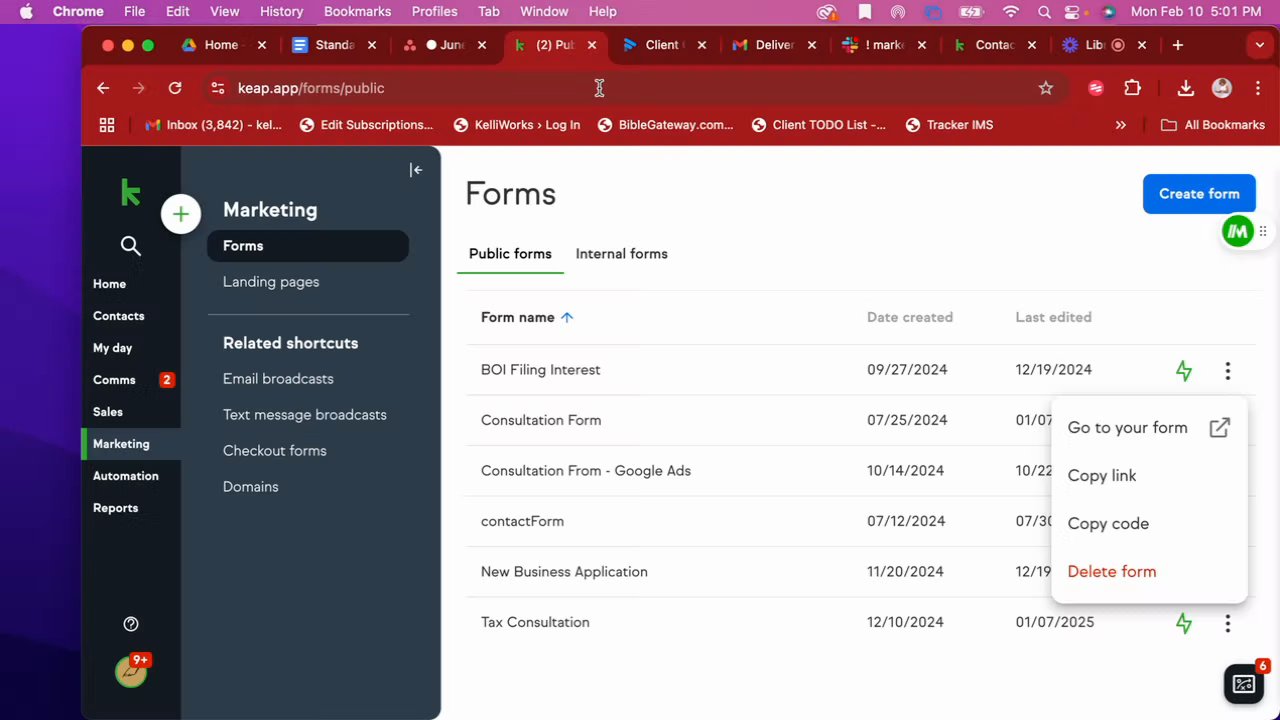Switch to the Client browser tab
This screenshot has height=720, width=1280.
[x=664, y=45]
